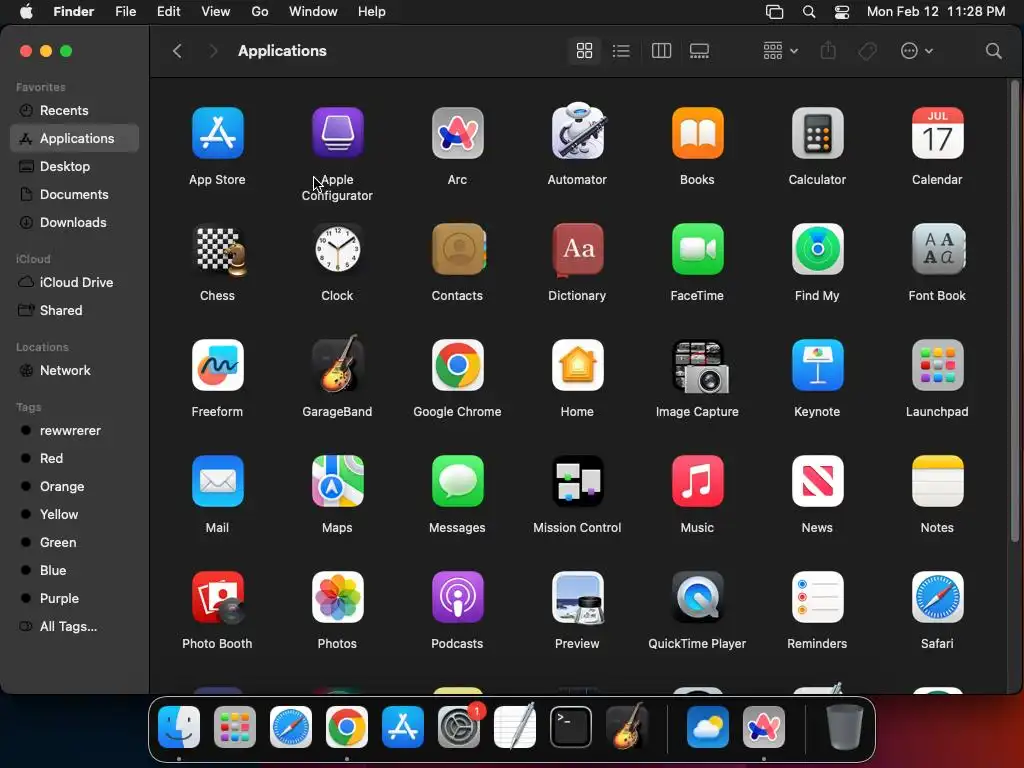Viewport: 1024px width, 768px height.
Task: Open the Music app icon
Action: pos(697,481)
